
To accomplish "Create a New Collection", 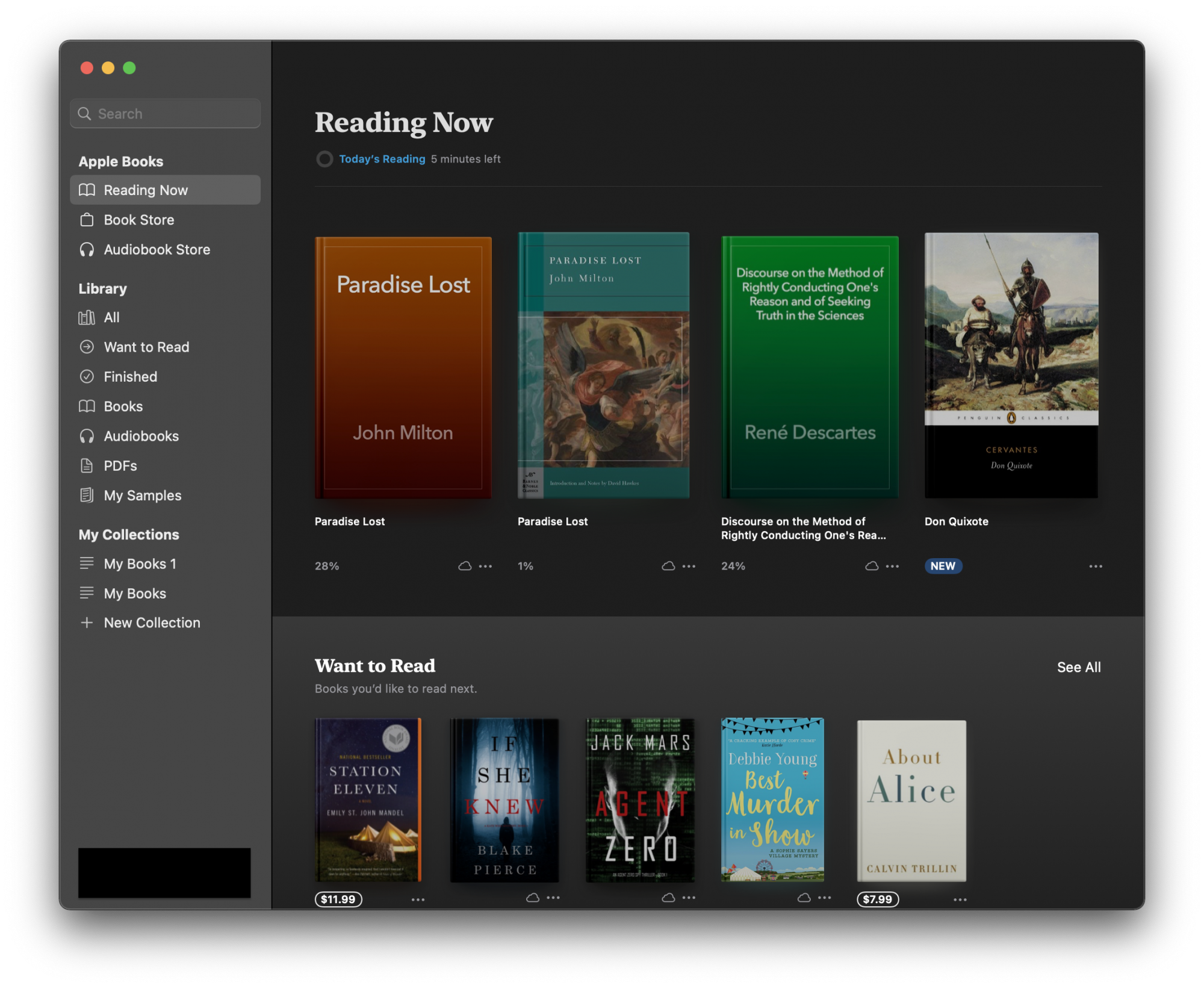I will coord(165,622).
